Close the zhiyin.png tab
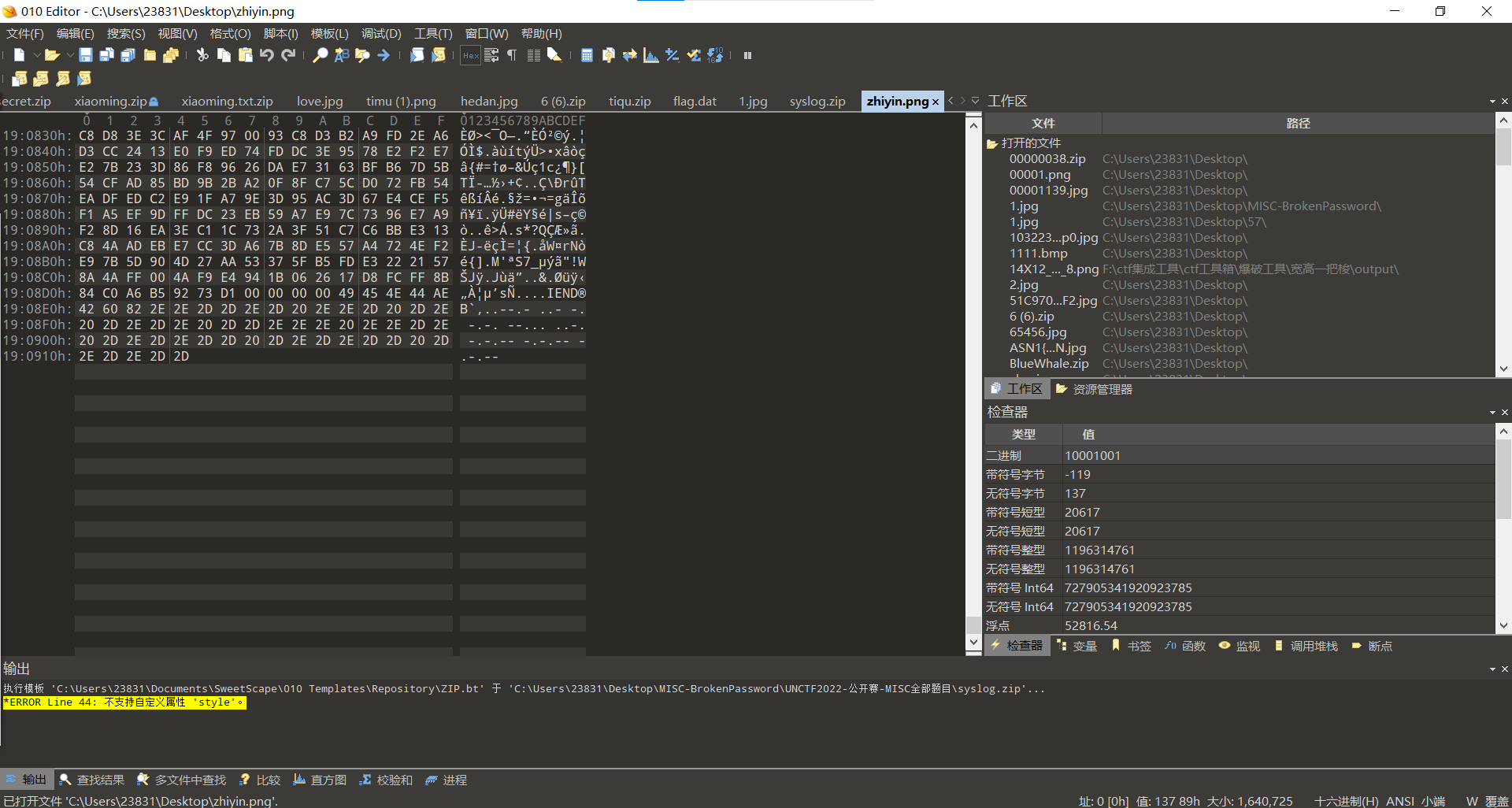Image resolution: width=1512 pixels, height=808 pixels. click(x=936, y=102)
